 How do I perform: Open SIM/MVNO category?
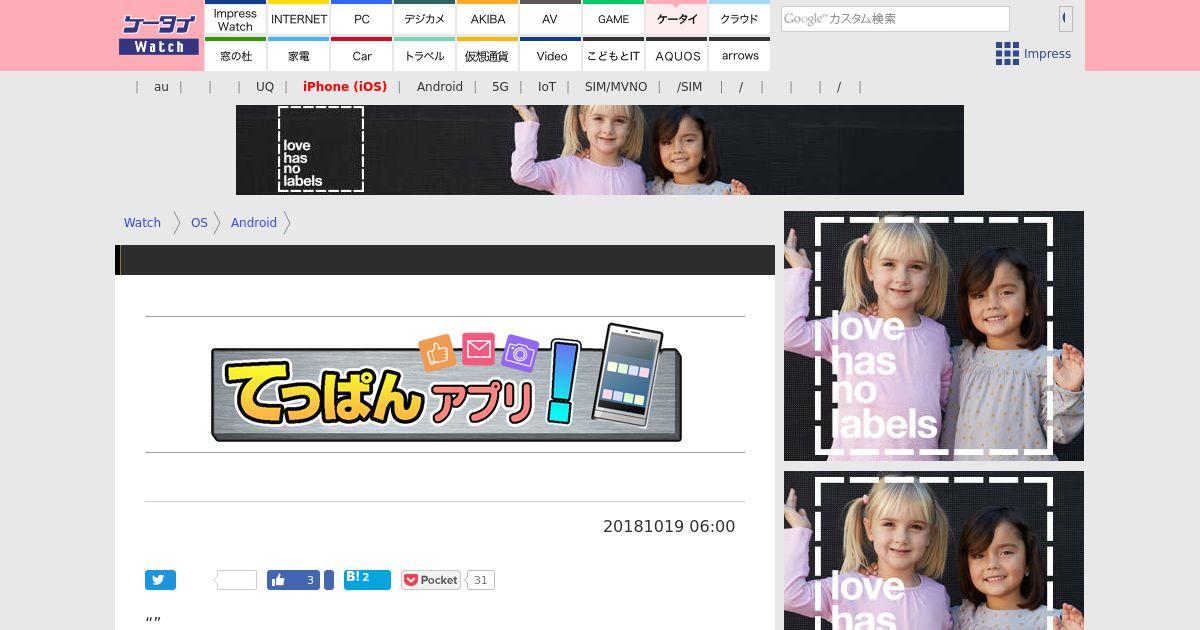[x=616, y=87]
